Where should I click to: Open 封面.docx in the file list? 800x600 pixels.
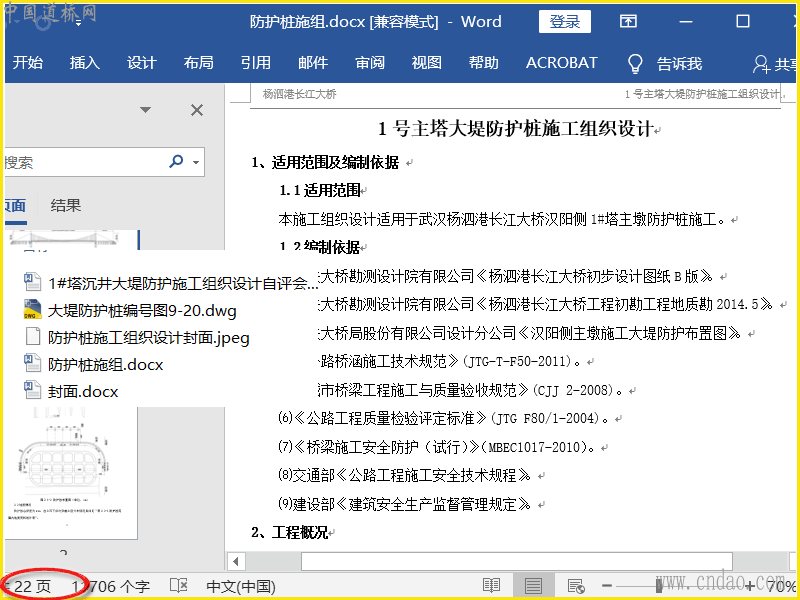tap(83, 391)
